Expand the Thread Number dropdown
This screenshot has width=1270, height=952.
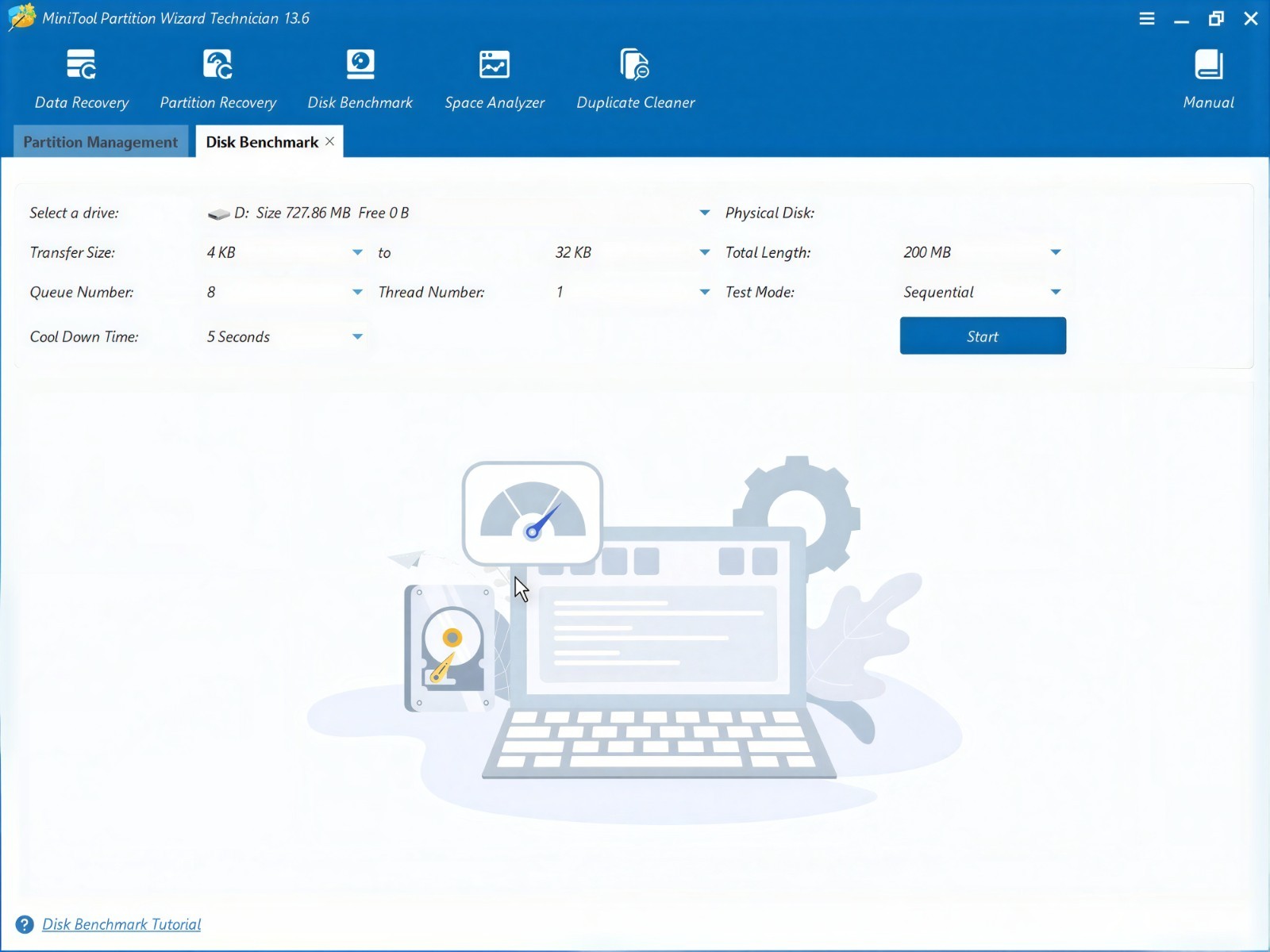[x=704, y=292]
